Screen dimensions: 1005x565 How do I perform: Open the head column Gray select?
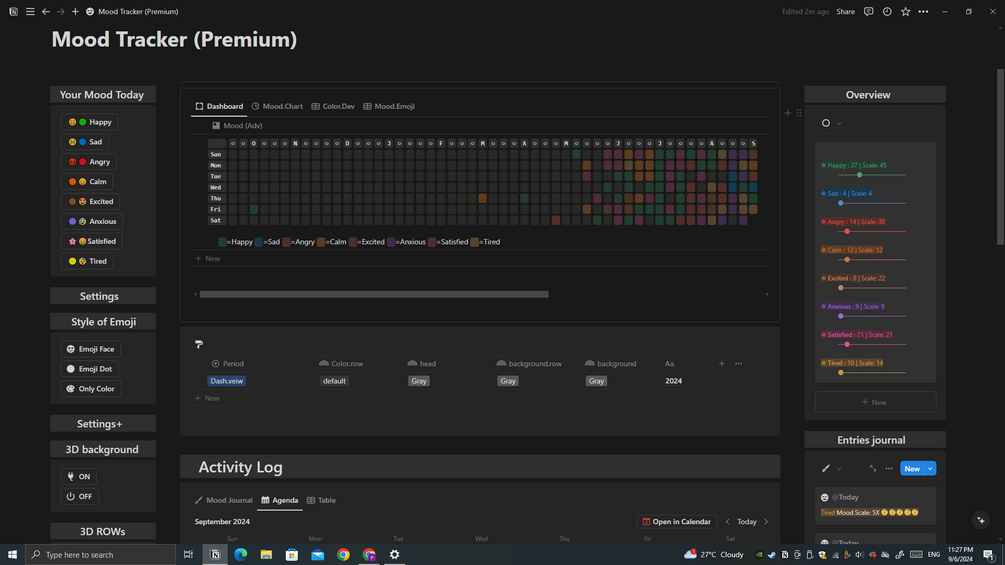419,381
